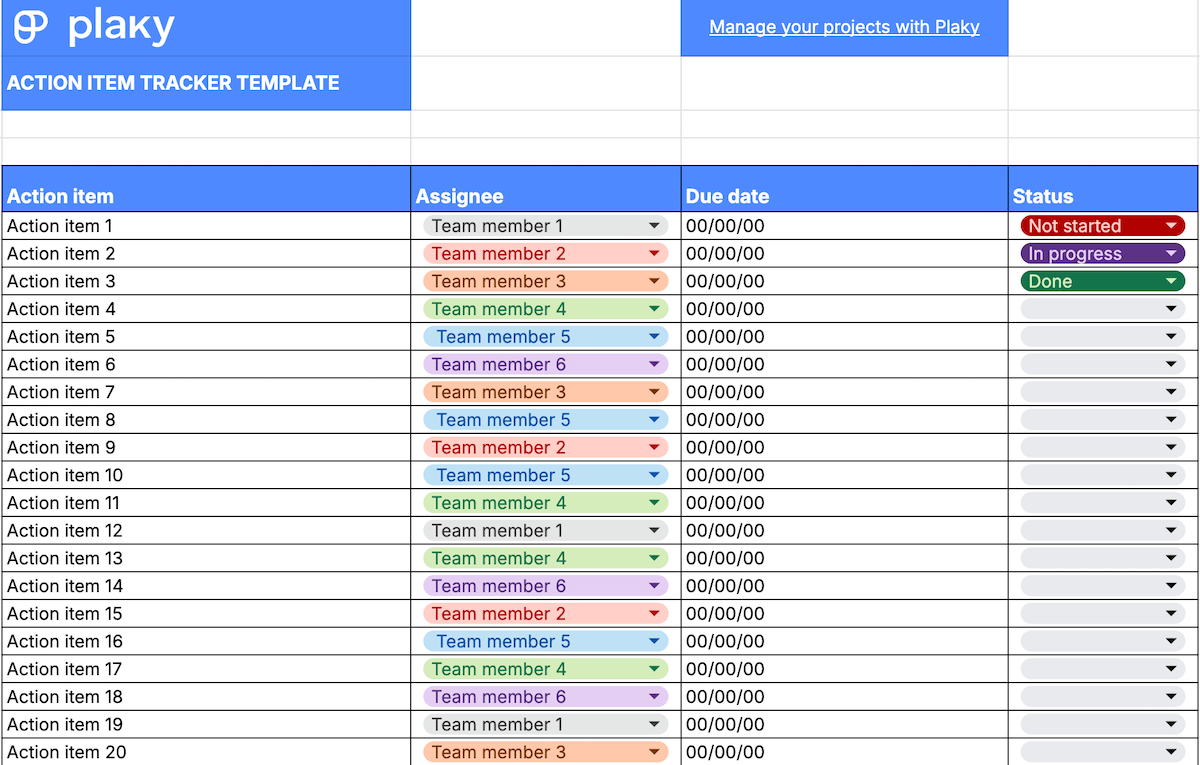Click the Plaky logo icon
The height and width of the screenshot is (765, 1200).
pos(31,27)
